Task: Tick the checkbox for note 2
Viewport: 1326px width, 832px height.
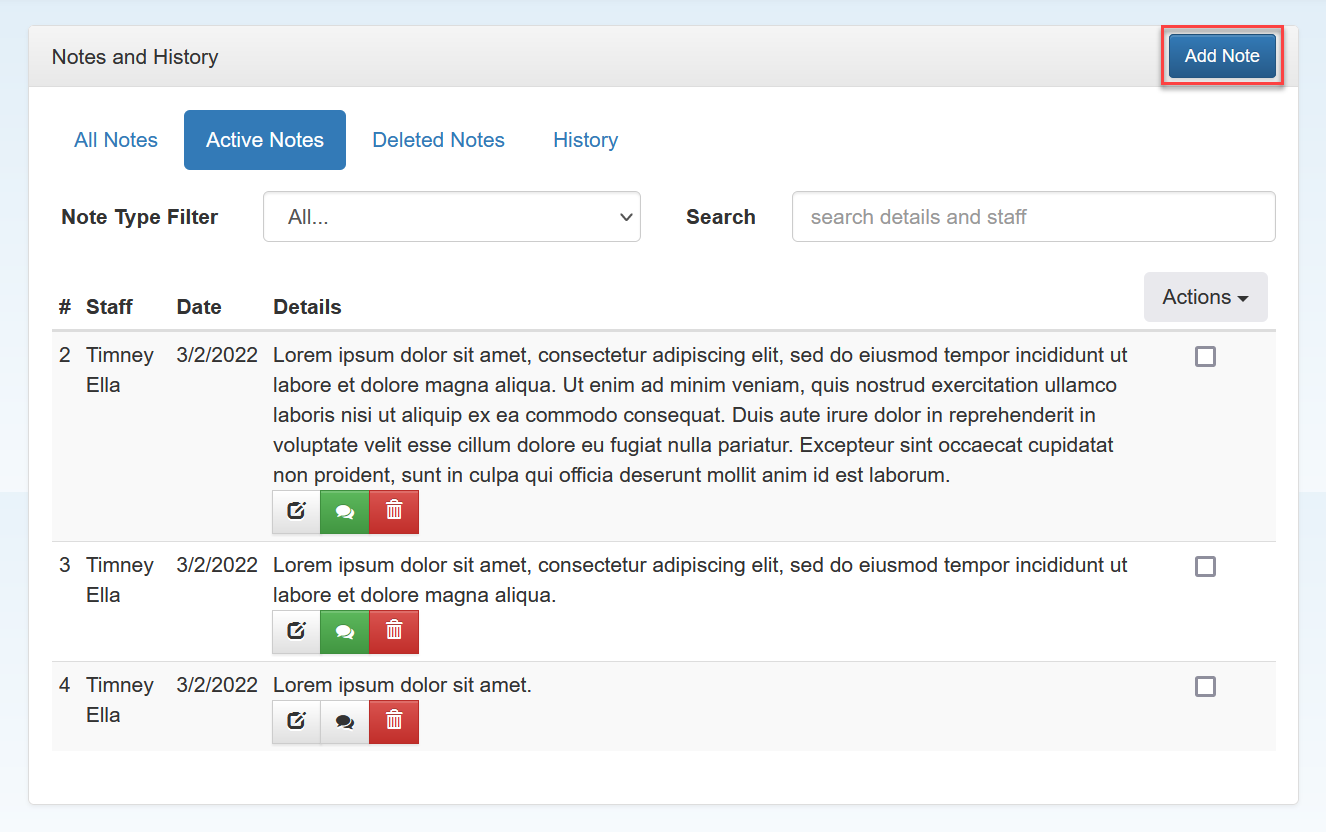Action: [x=1205, y=356]
